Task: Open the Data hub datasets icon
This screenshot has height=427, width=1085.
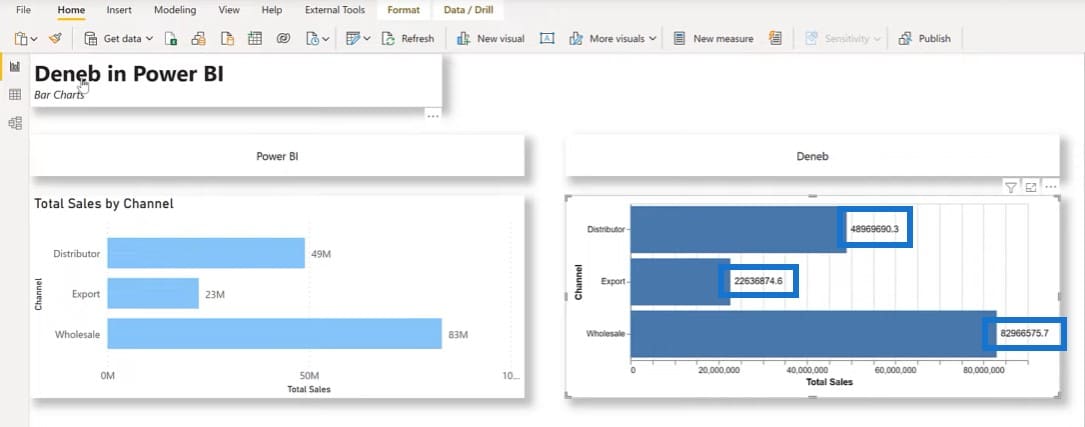Action: pos(199,39)
